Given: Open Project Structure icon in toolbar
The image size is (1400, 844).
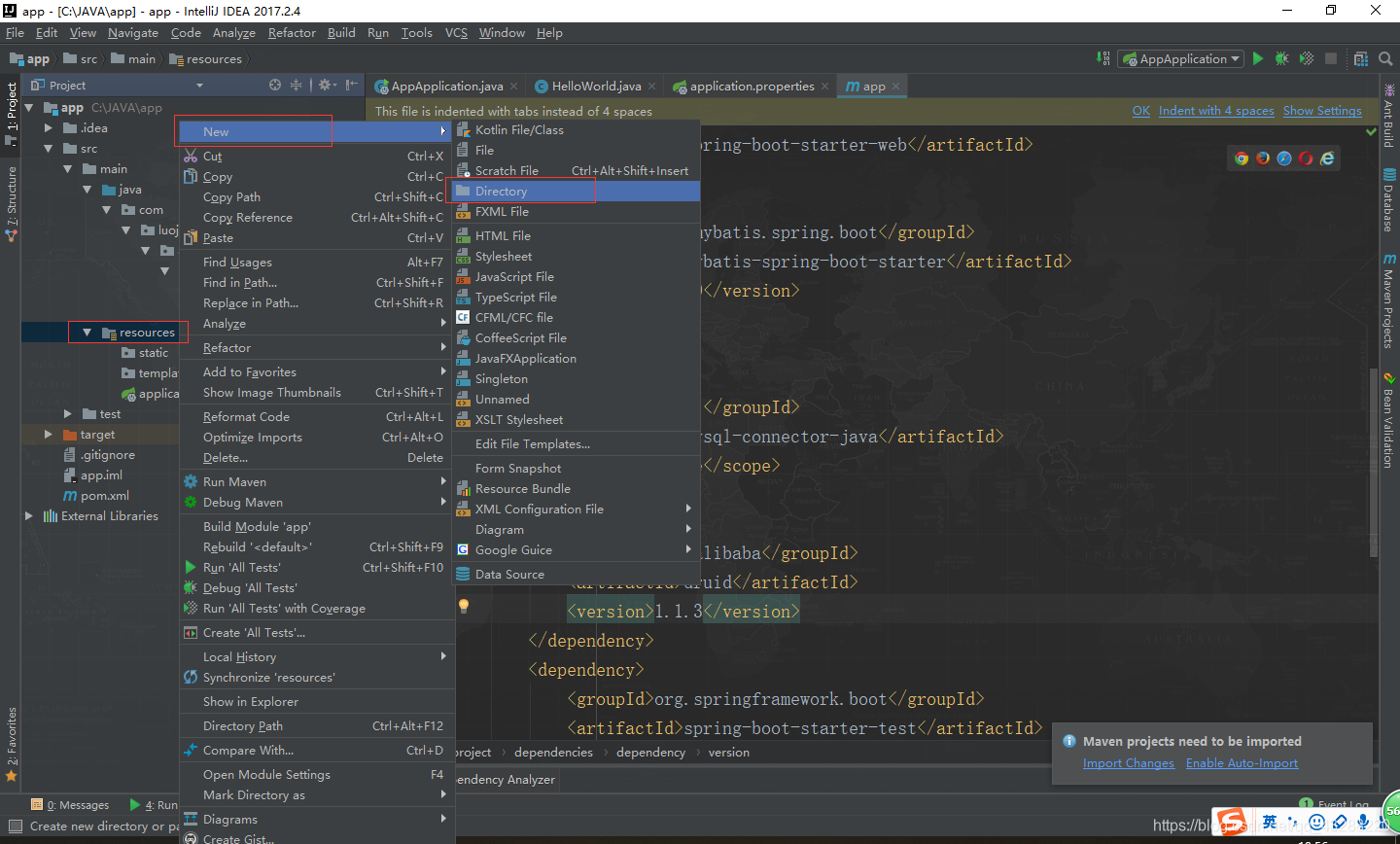Looking at the screenshot, I should 1361,58.
